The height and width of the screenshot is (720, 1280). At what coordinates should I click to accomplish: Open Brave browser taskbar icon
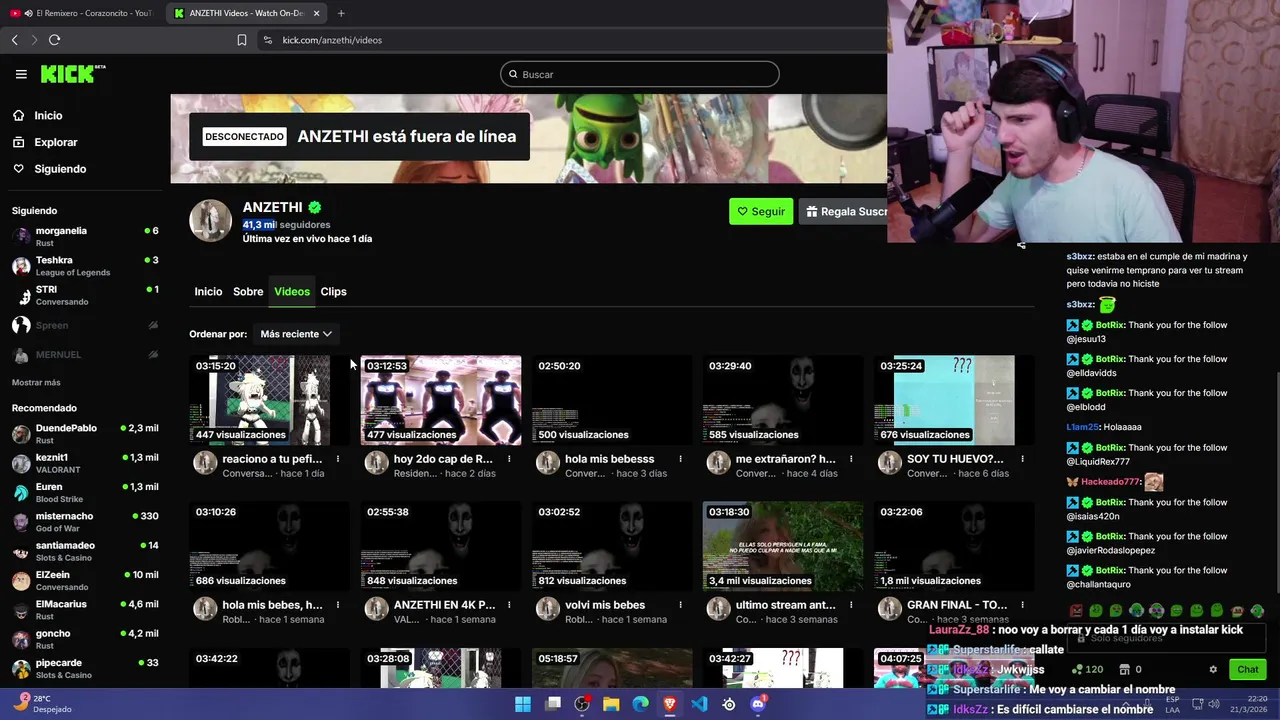pos(670,704)
